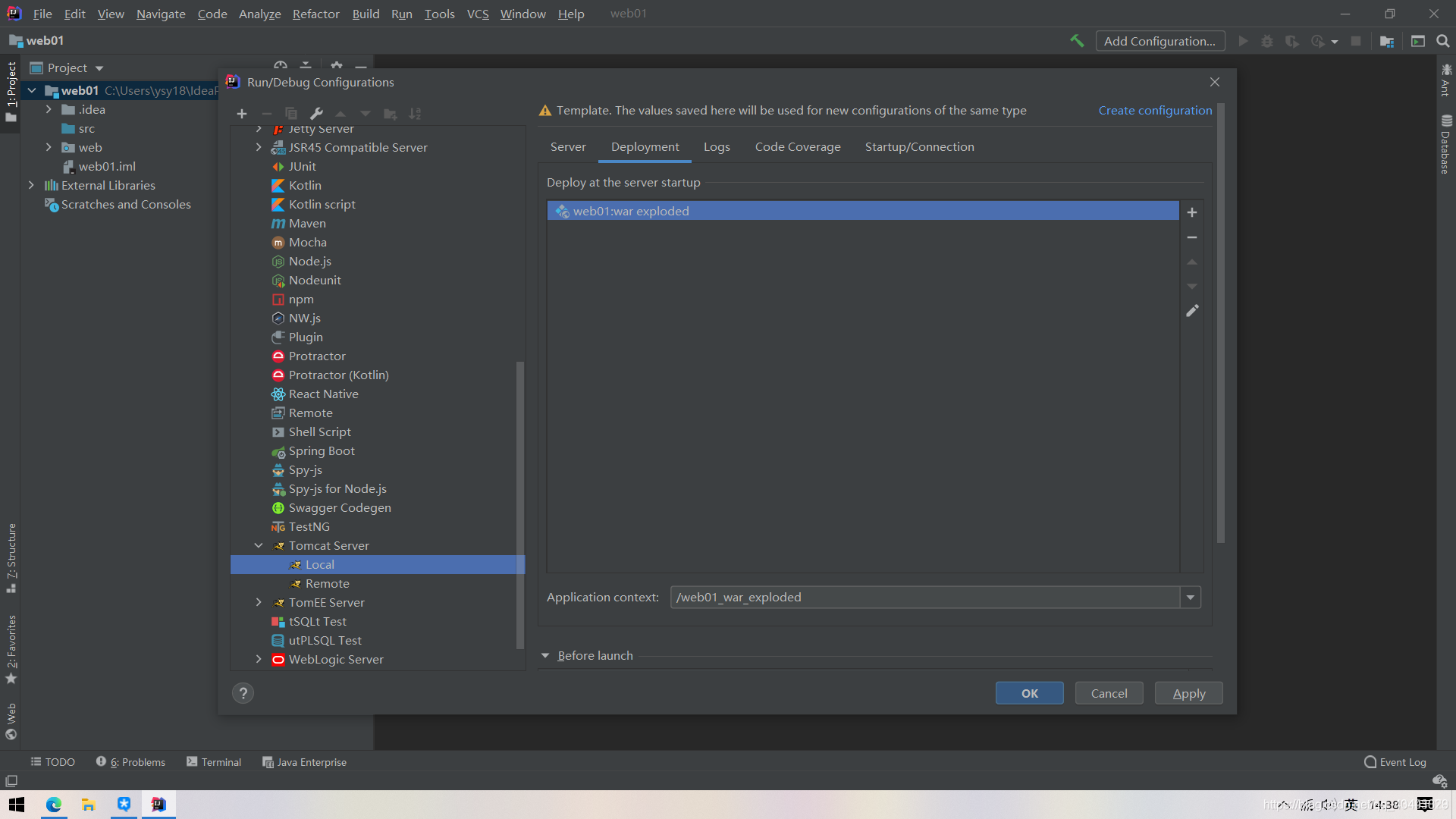
Task: Expand the Tomcat Server configuration tree
Action: 258,545
